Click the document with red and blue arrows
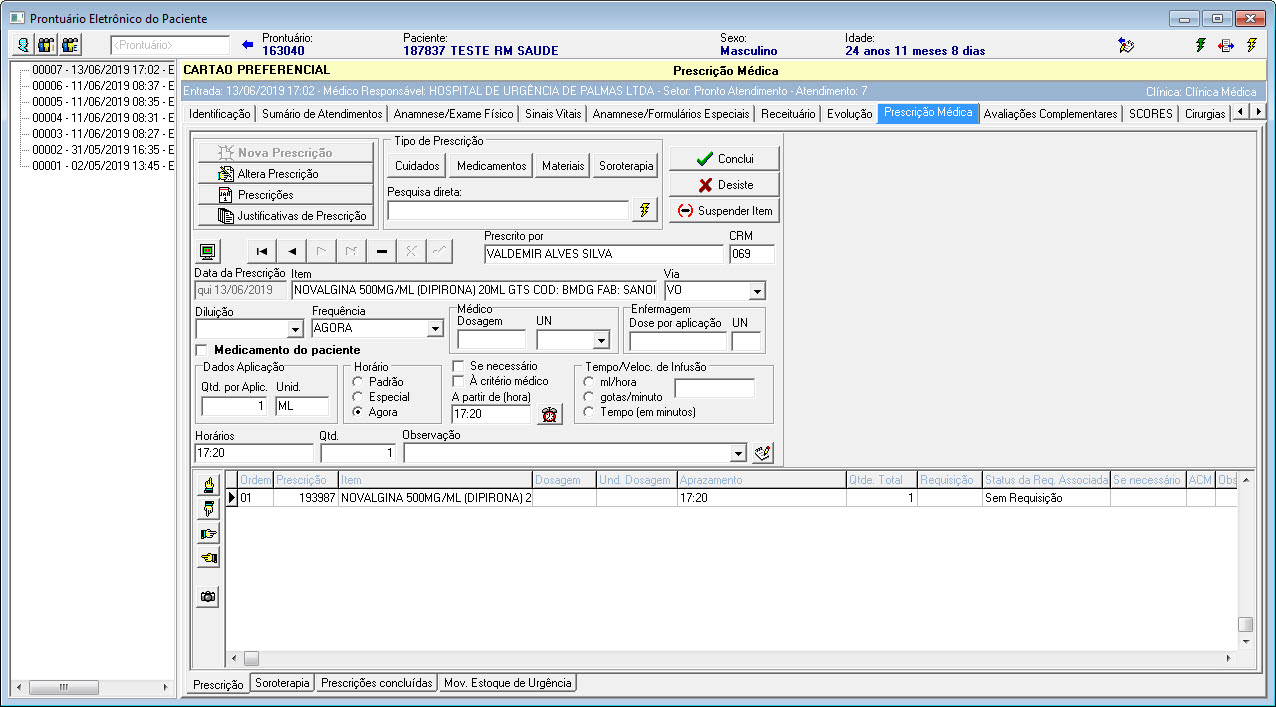1276x707 pixels. (1226, 45)
